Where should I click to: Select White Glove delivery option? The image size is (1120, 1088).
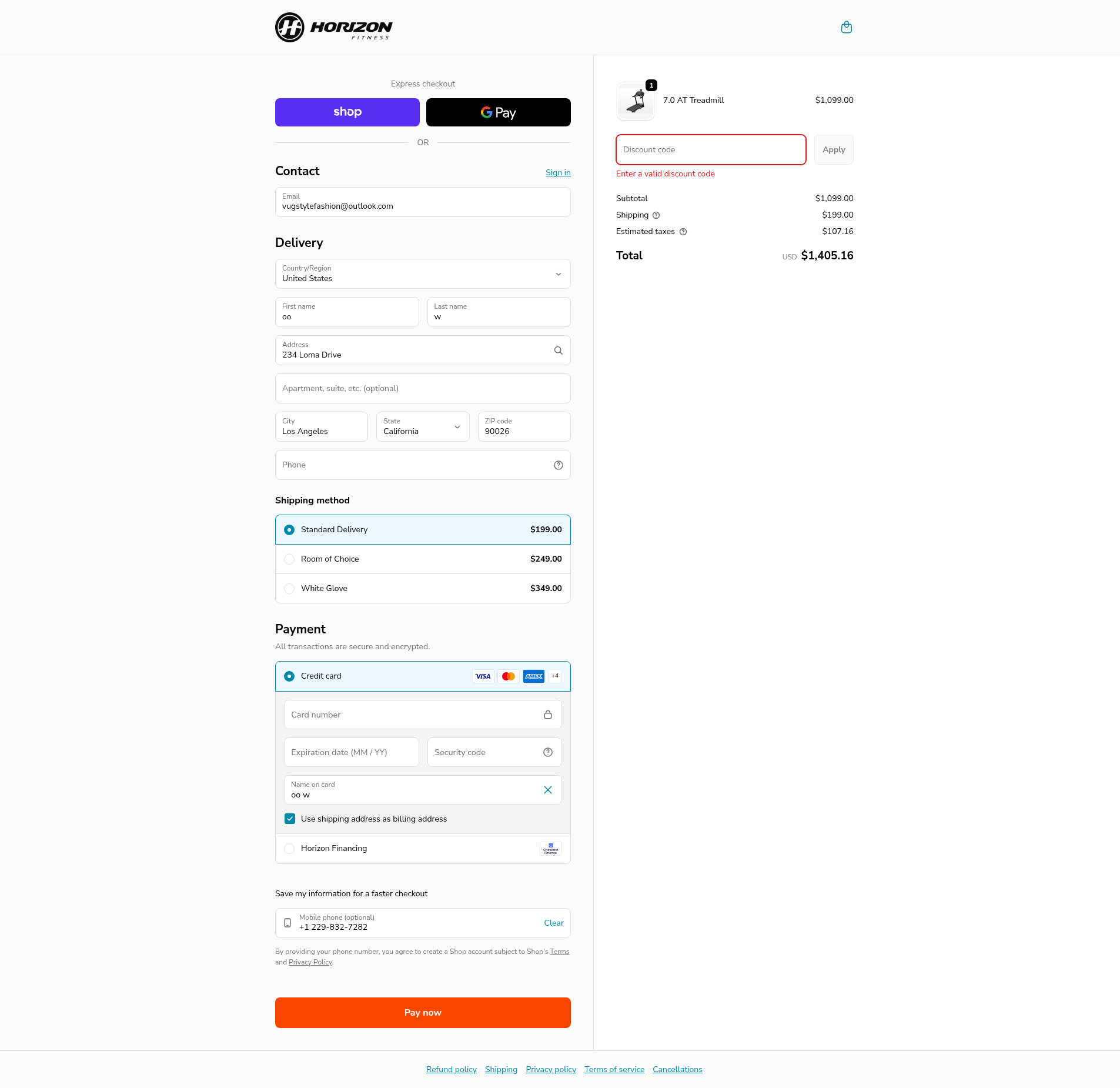[289, 589]
